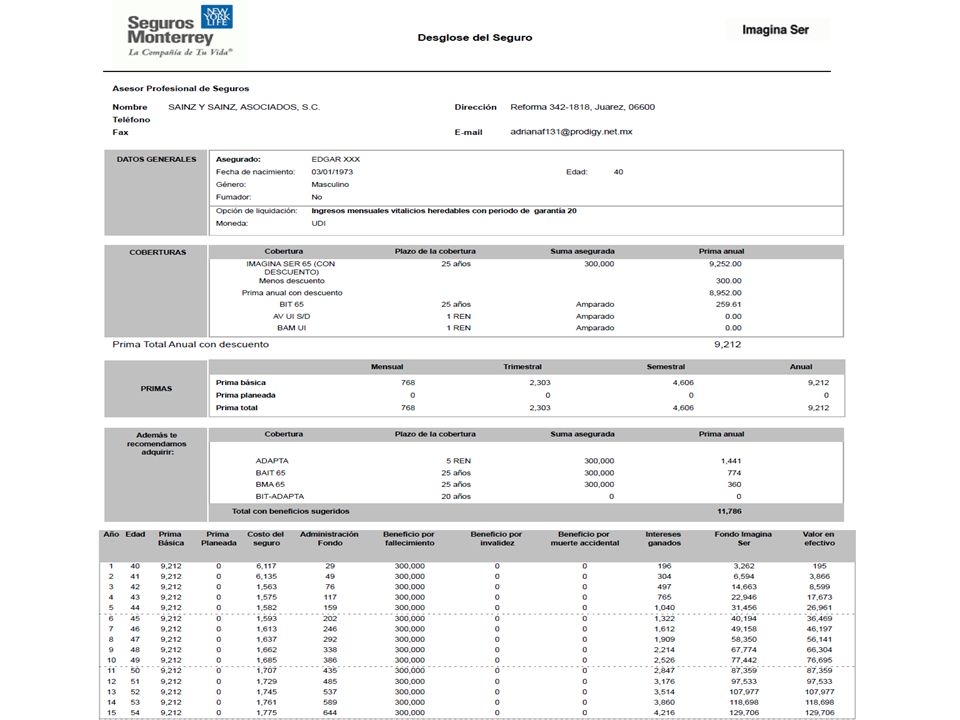Click the "COBERTURAS" section label

coord(157,252)
